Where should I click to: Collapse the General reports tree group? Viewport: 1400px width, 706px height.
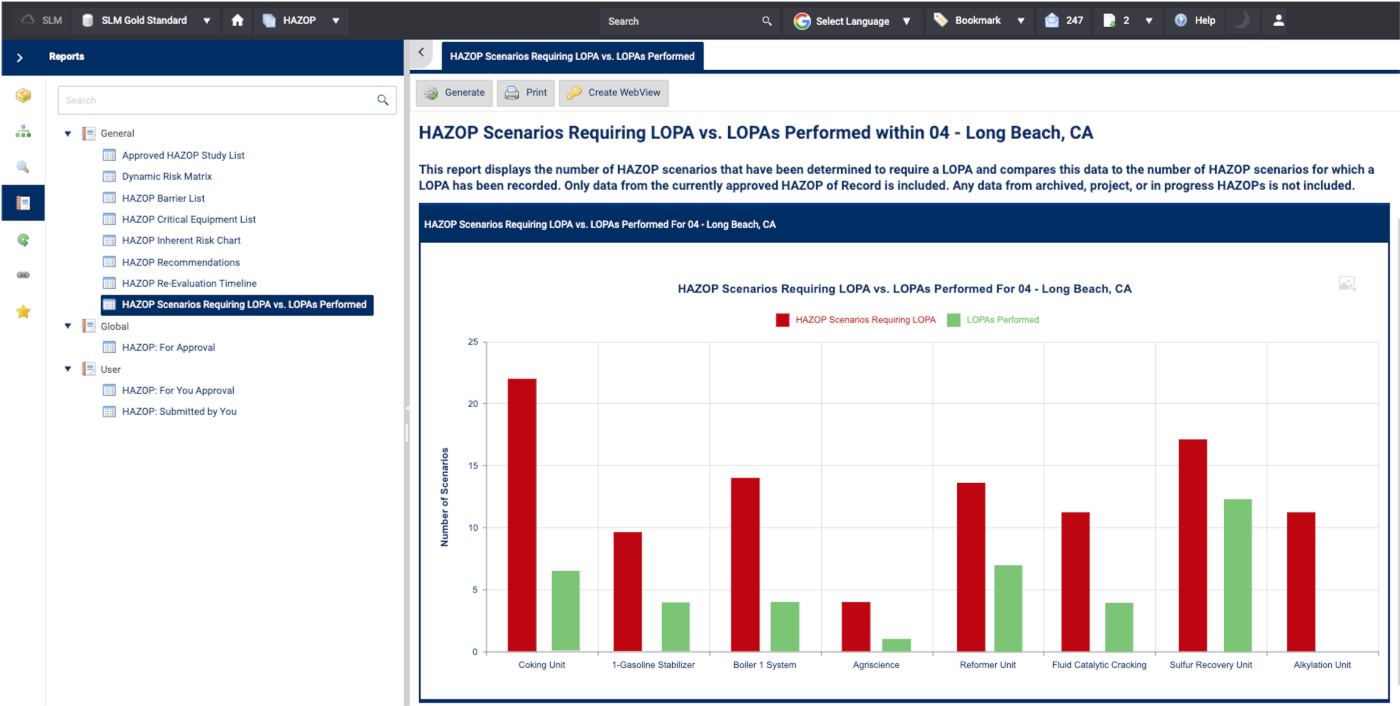coord(68,133)
